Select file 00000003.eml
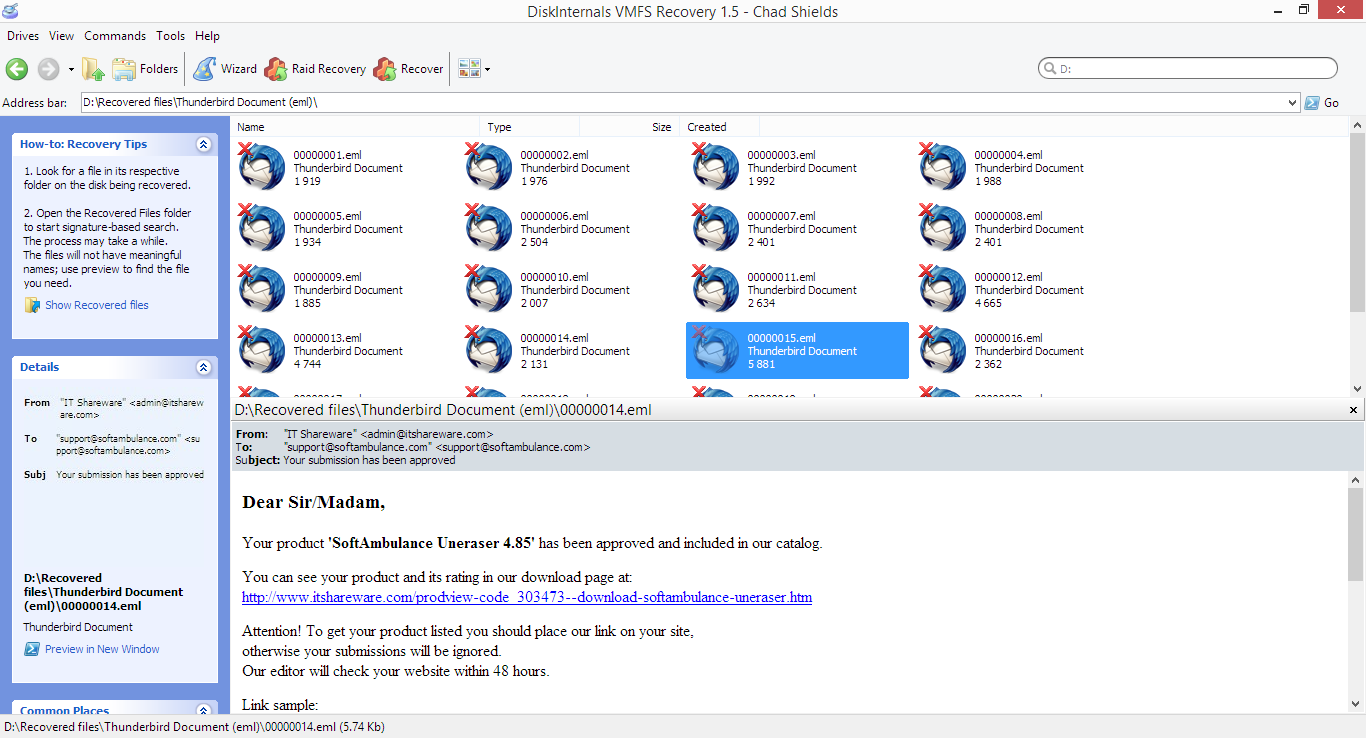The width and height of the screenshot is (1366, 738). (x=799, y=168)
